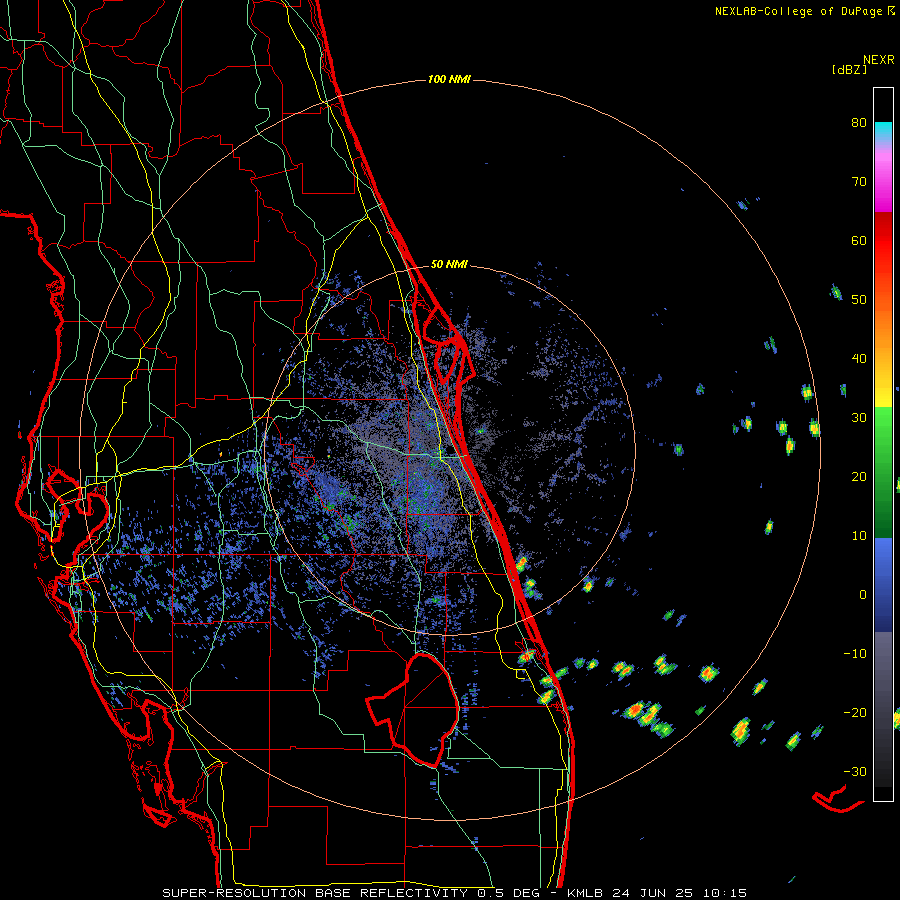The height and width of the screenshot is (900, 900).
Task: Click the Super-Resolution Base Reflectivity caption
Action: (454, 893)
